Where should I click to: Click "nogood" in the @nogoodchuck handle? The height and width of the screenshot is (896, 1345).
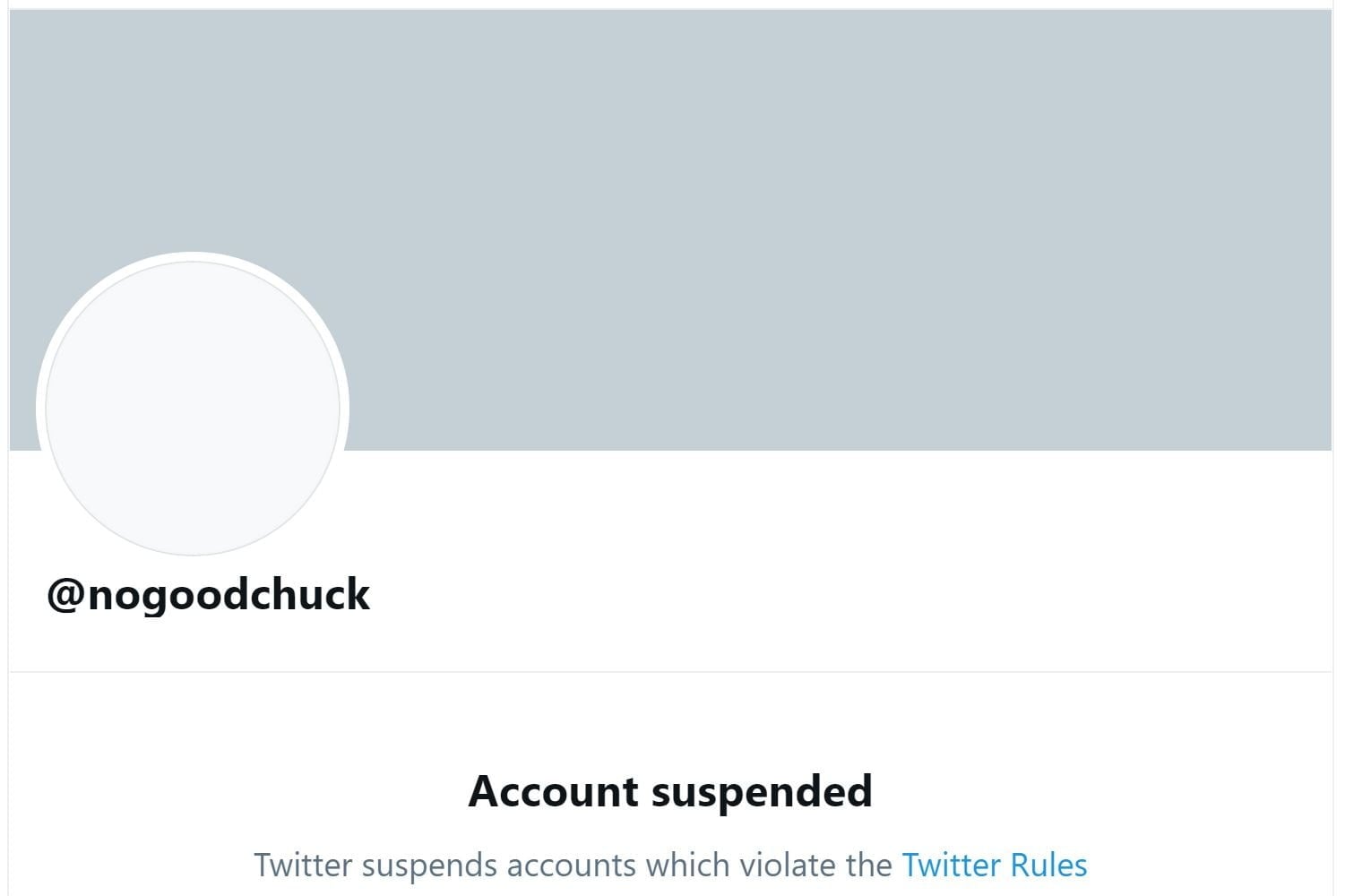pyautogui.click(x=170, y=595)
